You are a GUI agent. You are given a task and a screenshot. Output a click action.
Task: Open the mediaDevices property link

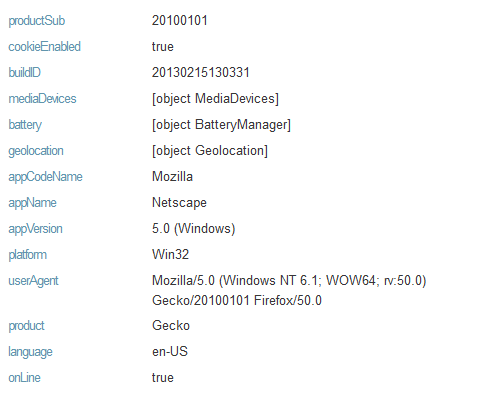(42, 99)
